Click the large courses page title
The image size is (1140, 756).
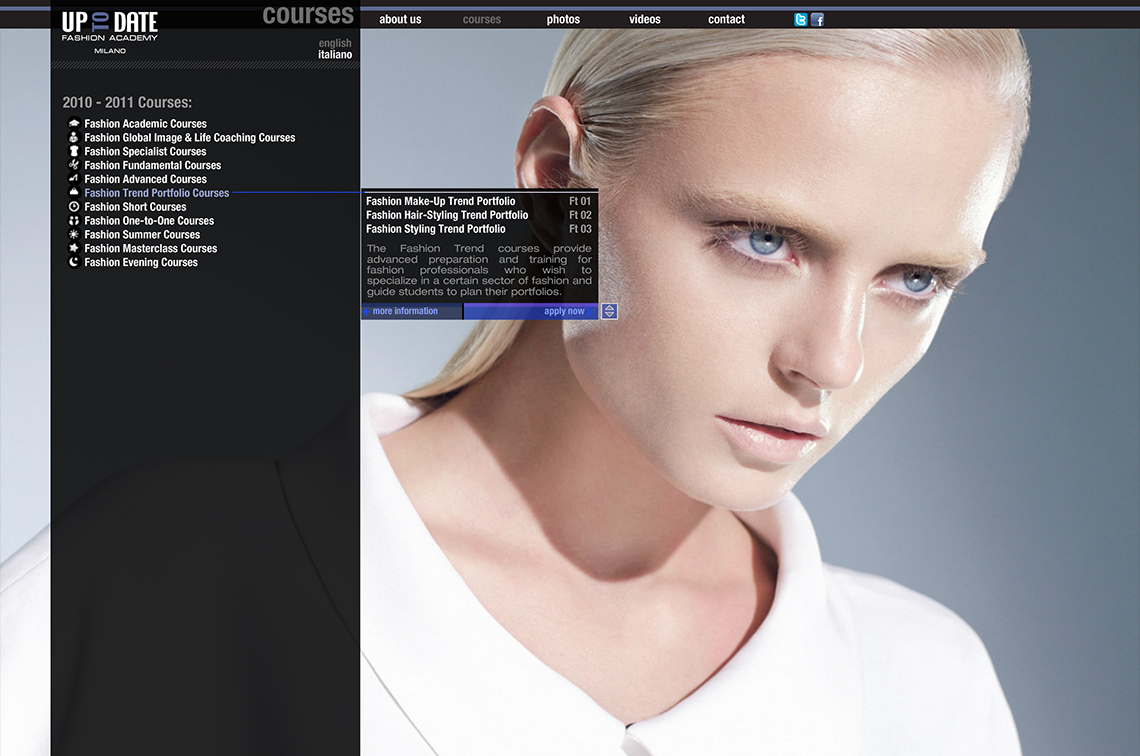[308, 14]
